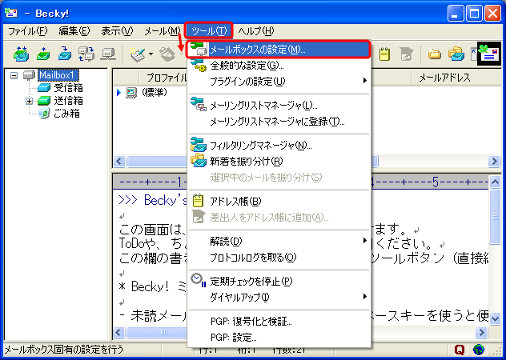Click the Q icon in status bar

[x=459, y=350]
